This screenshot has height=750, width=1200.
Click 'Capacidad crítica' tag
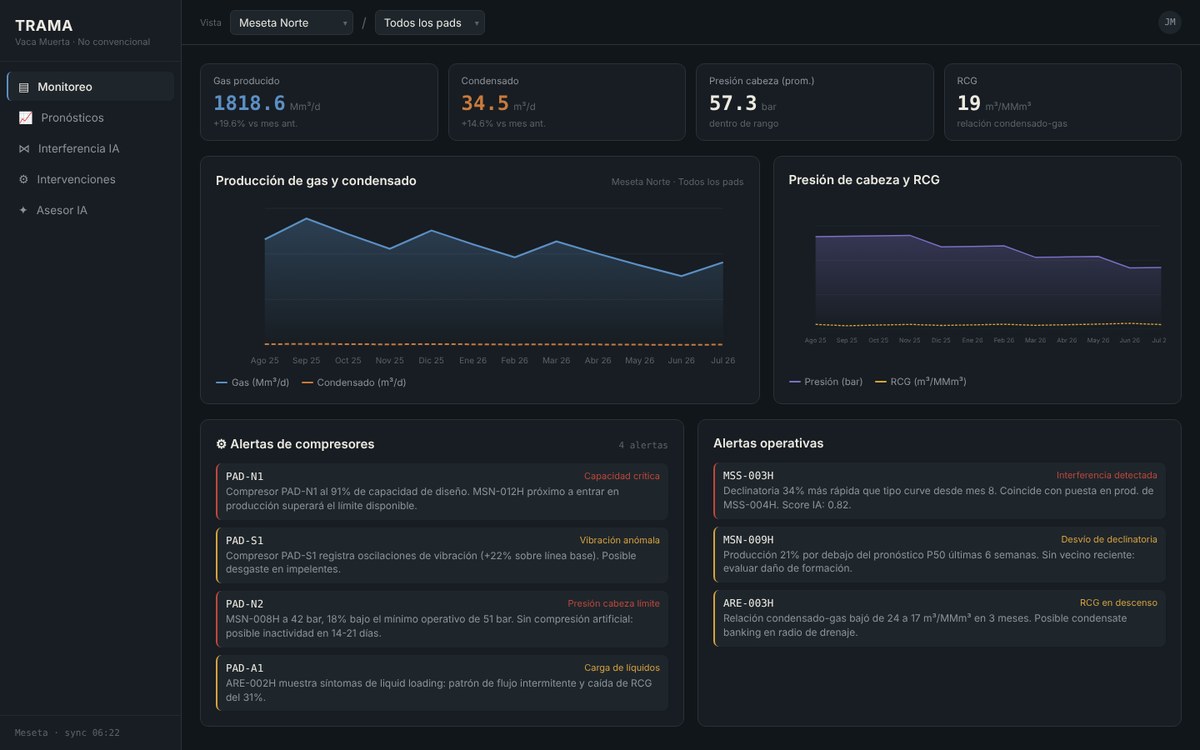tap(622, 476)
